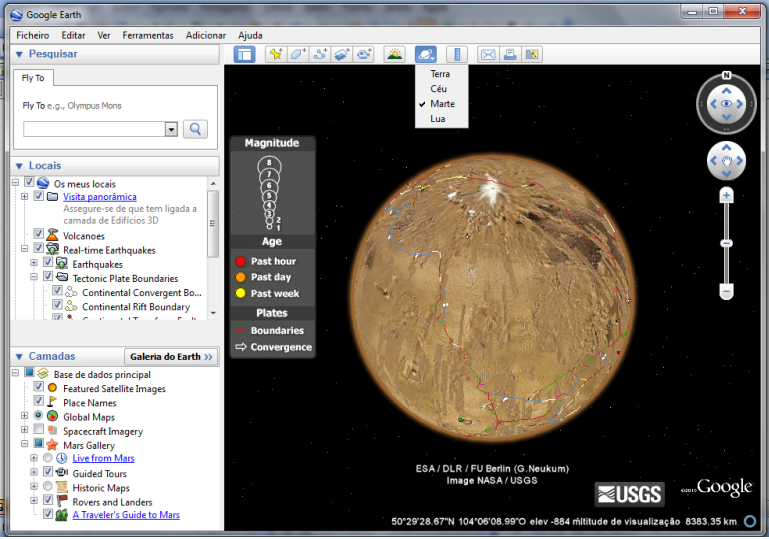Open the planet switcher toolbar icon
This screenshot has width=769, height=539.
pos(426,54)
